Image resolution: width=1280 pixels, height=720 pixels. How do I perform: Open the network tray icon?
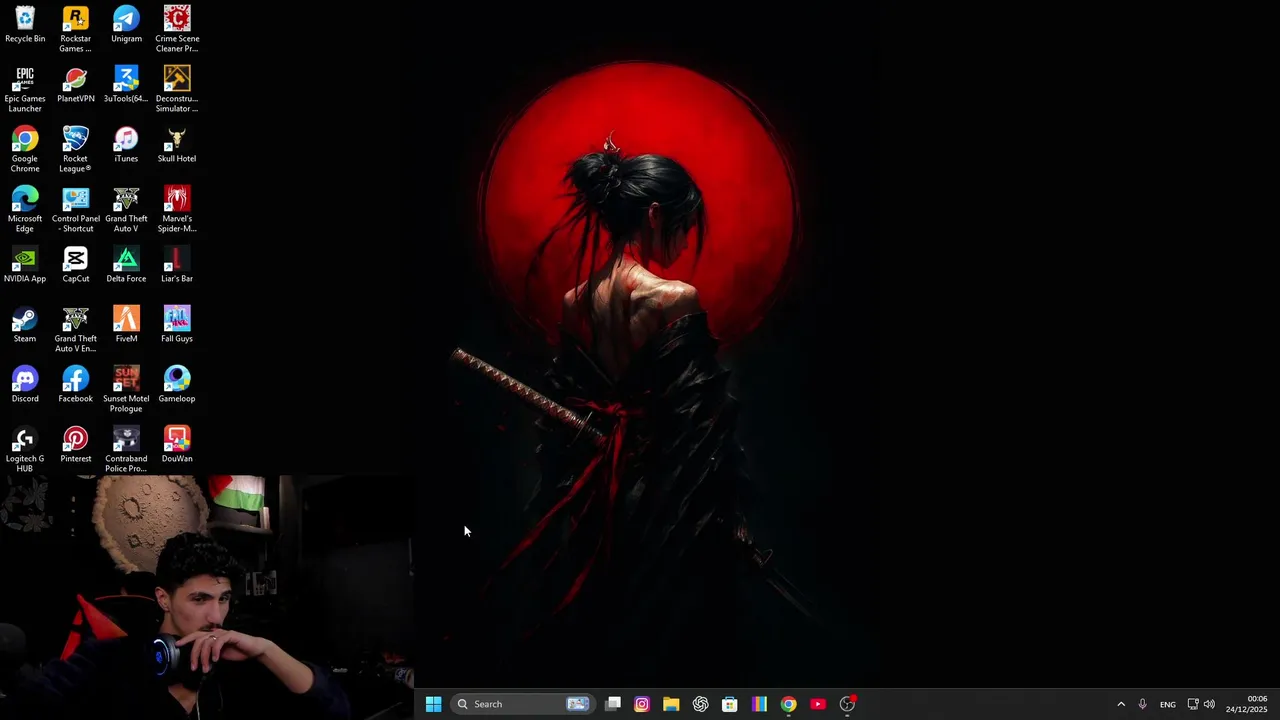(1192, 704)
